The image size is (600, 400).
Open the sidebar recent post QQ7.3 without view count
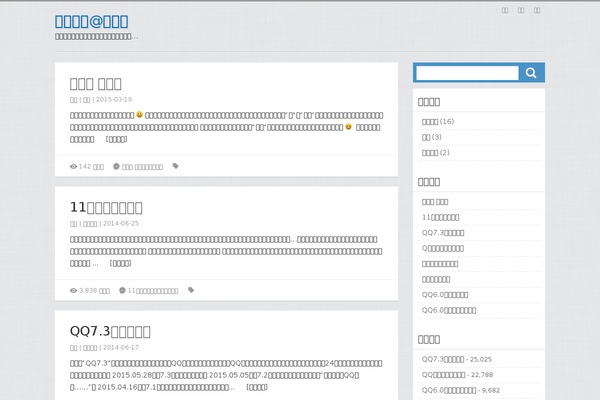[x=443, y=233]
